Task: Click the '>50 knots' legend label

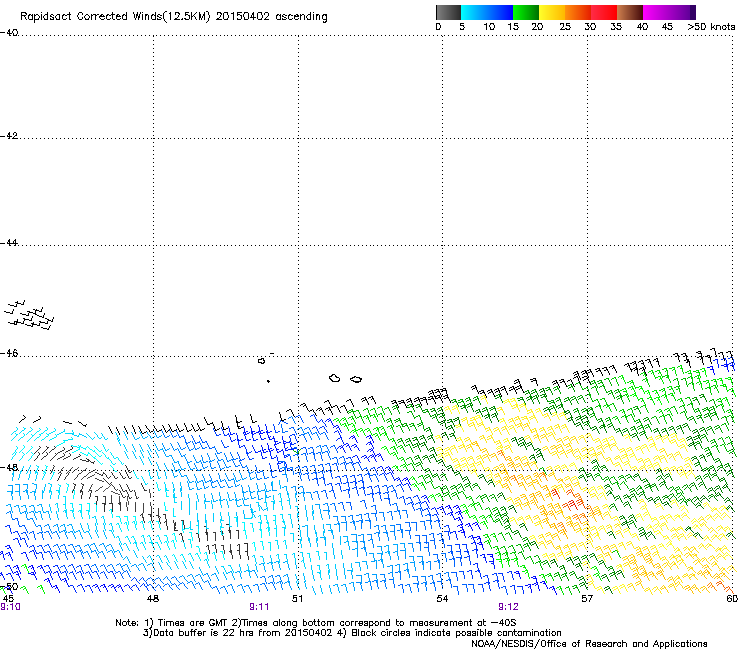Action: (711, 27)
